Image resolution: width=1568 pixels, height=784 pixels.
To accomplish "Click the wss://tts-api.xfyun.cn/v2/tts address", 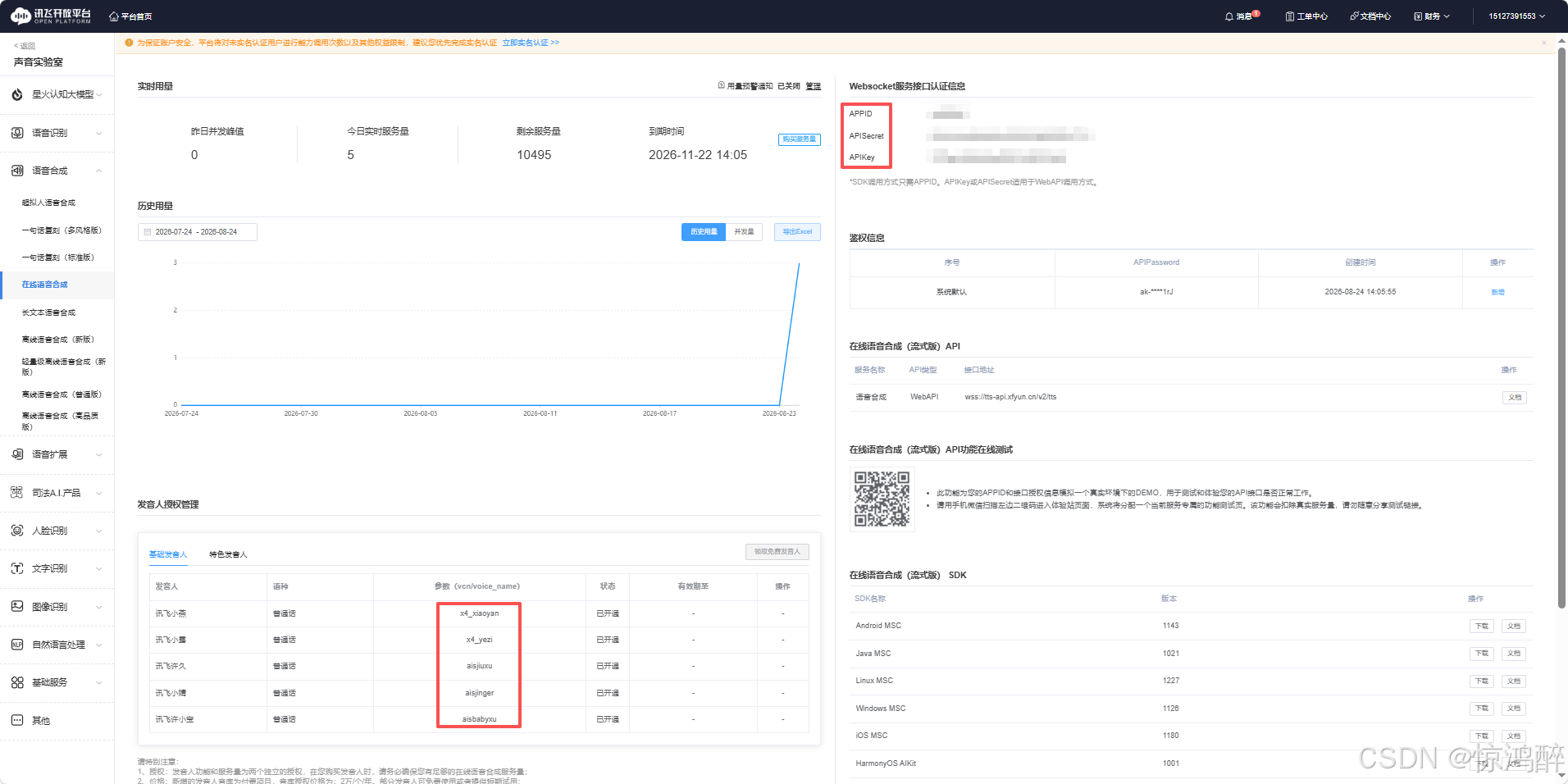I will 1010,397.
